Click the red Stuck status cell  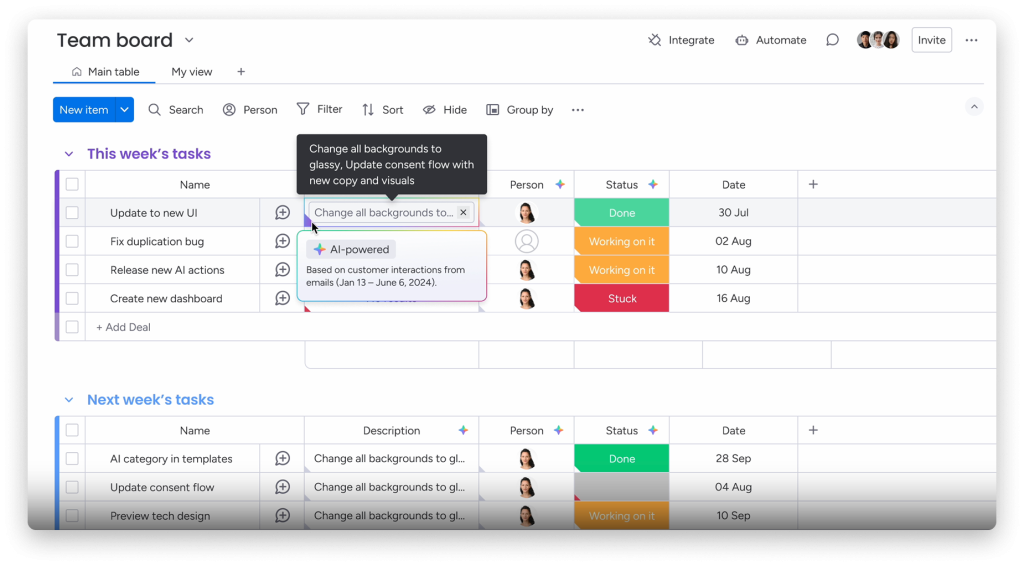(621, 298)
